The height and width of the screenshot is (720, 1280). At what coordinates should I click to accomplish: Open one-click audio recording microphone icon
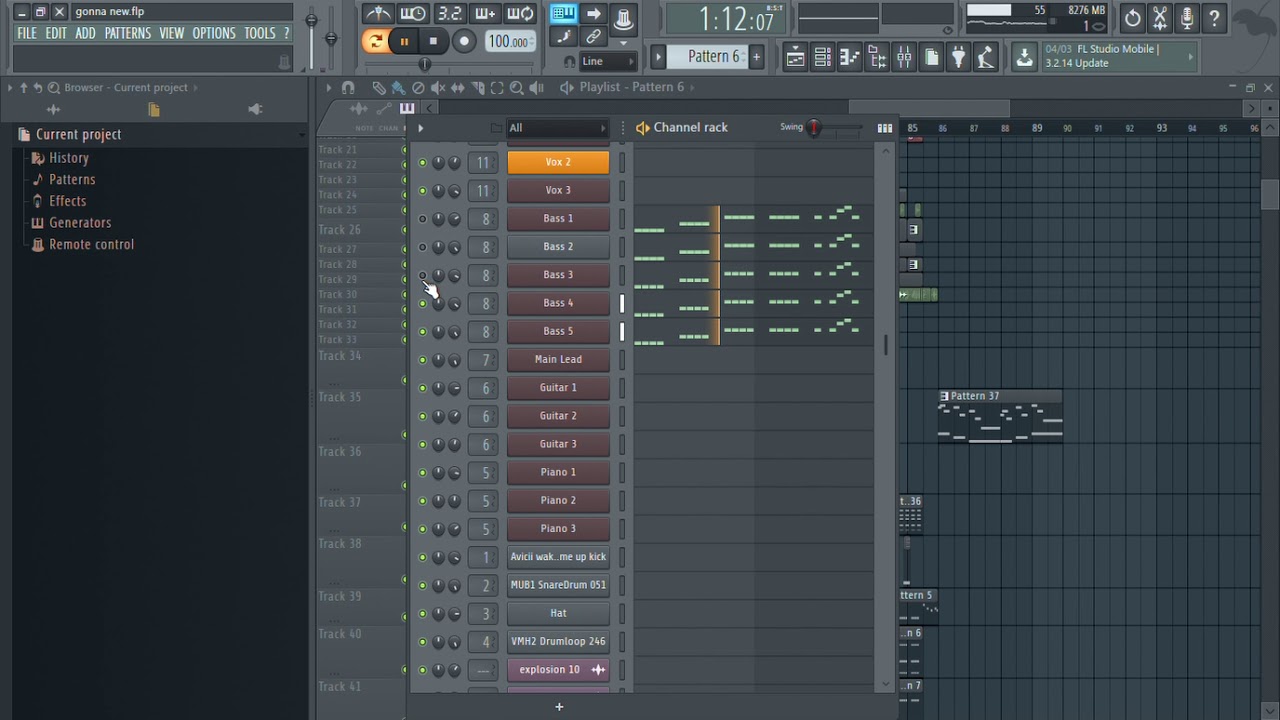(1187, 17)
